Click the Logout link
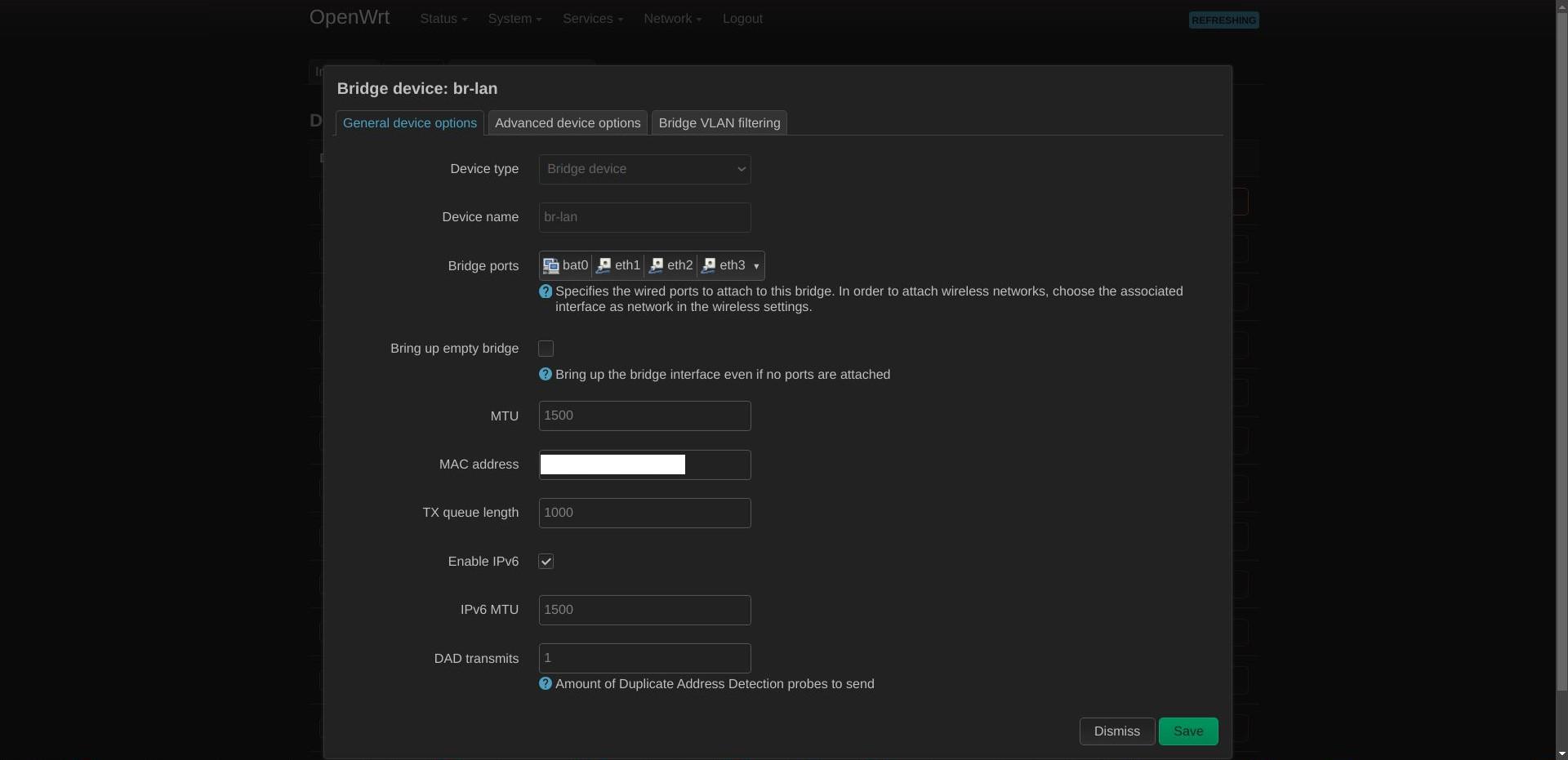Screen dimensions: 1568x760 click(x=742, y=19)
